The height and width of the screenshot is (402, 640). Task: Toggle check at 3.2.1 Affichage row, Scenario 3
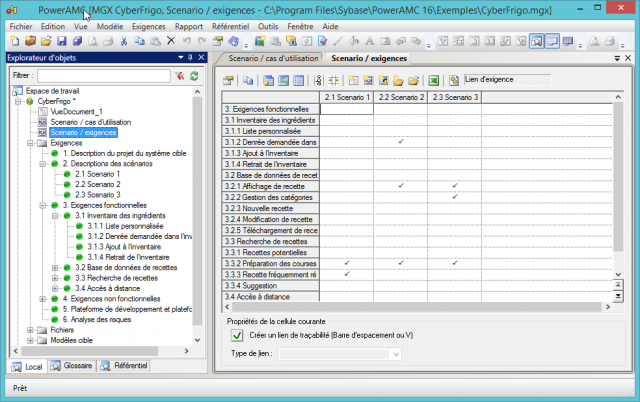pyautogui.click(x=455, y=186)
